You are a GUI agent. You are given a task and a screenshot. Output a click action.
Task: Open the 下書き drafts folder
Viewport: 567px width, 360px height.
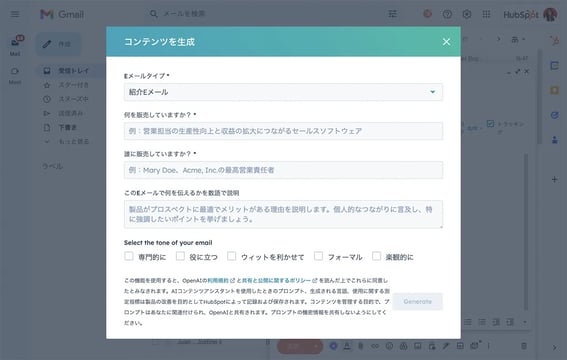(x=67, y=127)
